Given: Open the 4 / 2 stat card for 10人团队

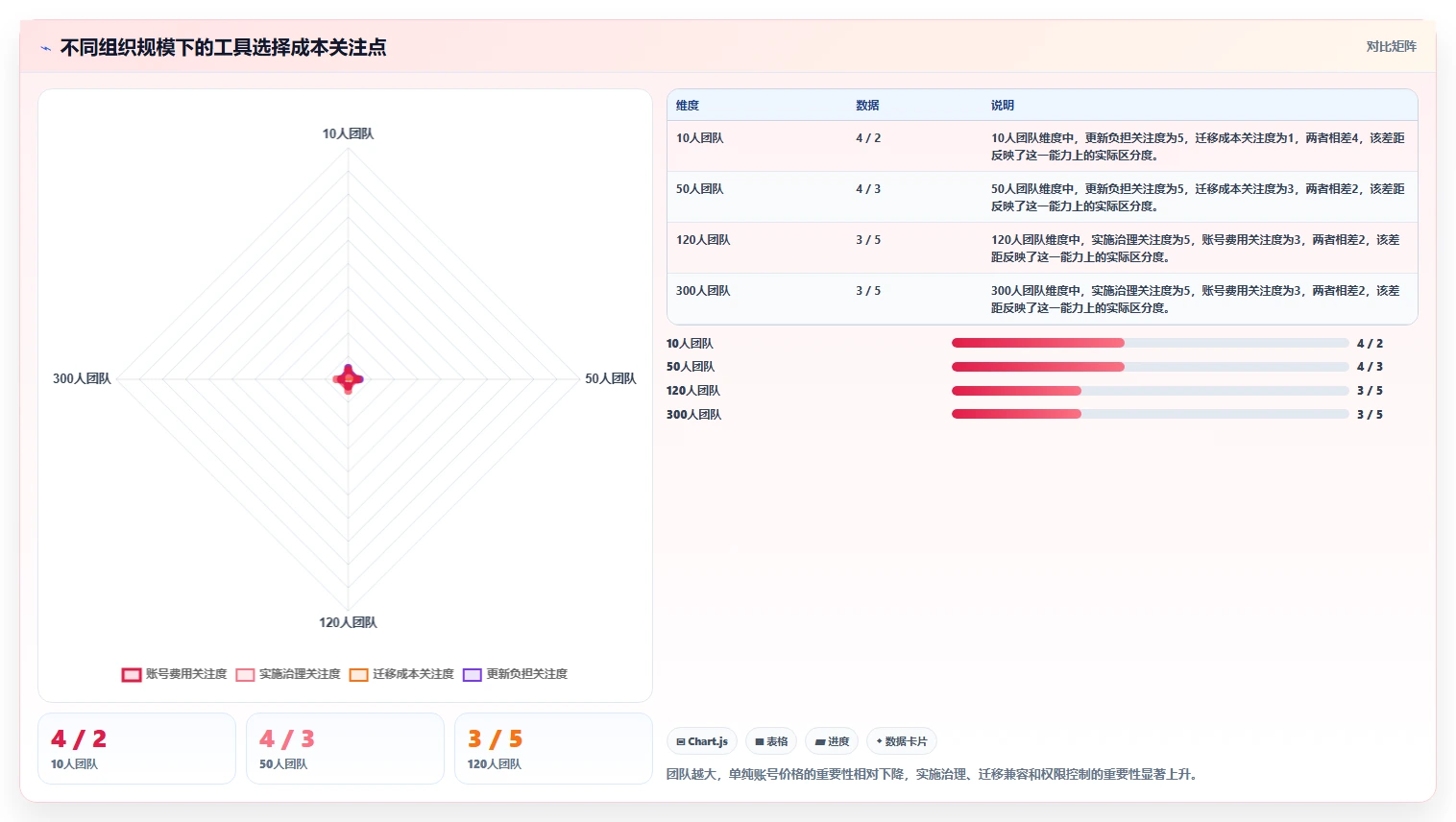Looking at the screenshot, I should click(136, 748).
